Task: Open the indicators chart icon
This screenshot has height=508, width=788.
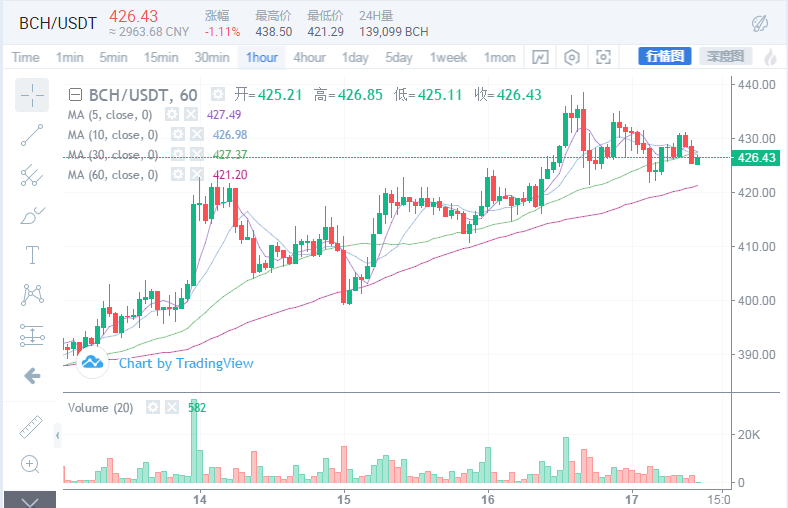Action: click(540, 57)
